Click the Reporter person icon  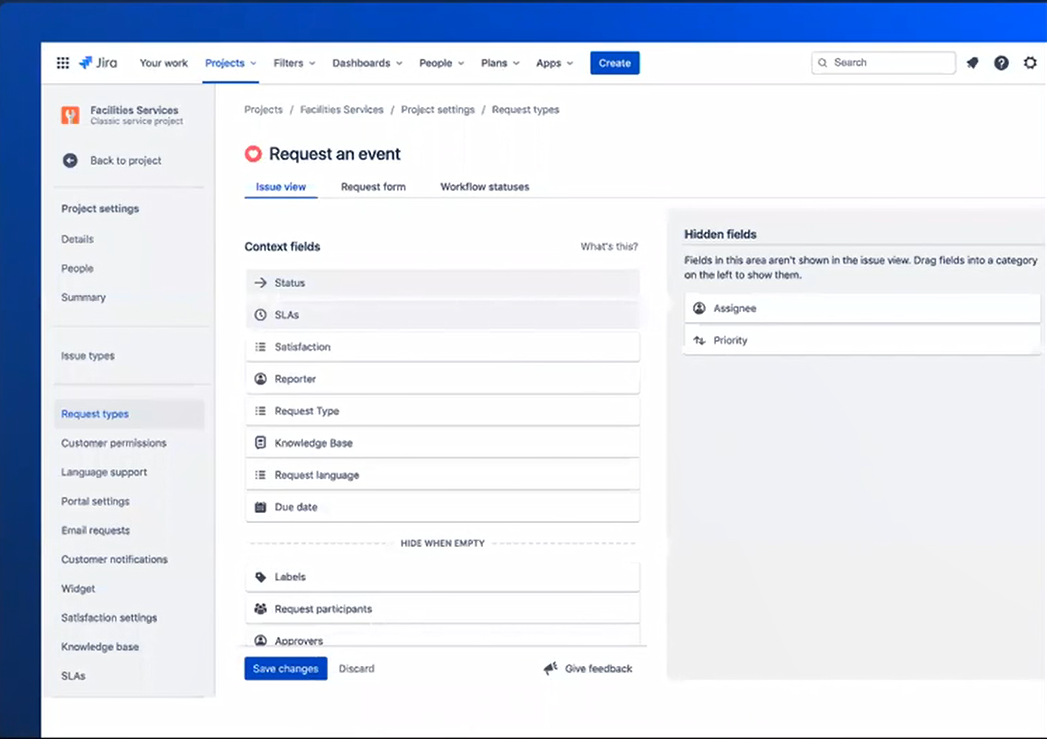pos(260,379)
